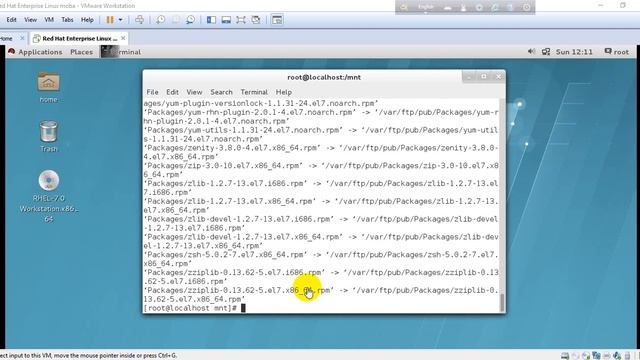
Task: Minimize the root@localhost terminal window
Action: 469,77
